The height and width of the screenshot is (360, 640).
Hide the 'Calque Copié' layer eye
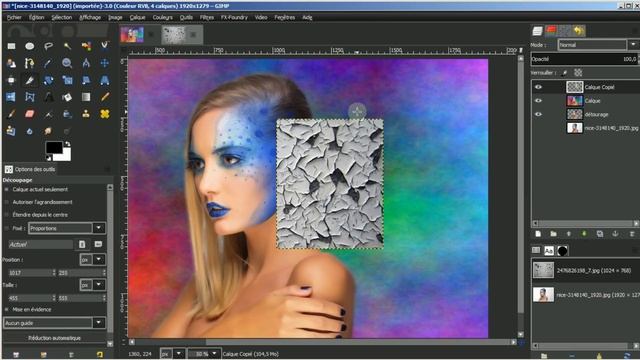(538, 87)
